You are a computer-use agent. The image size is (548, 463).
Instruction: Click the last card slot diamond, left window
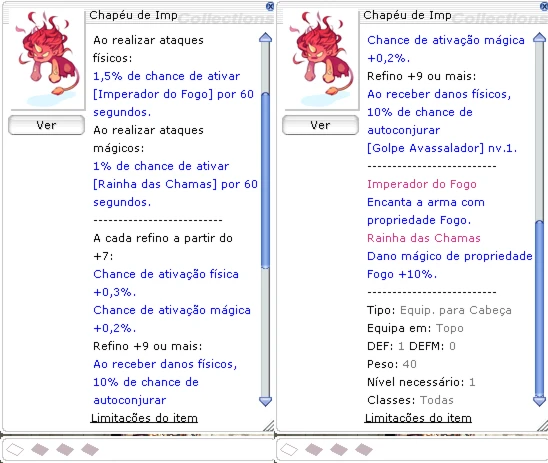pyautogui.click(x=90, y=449)
